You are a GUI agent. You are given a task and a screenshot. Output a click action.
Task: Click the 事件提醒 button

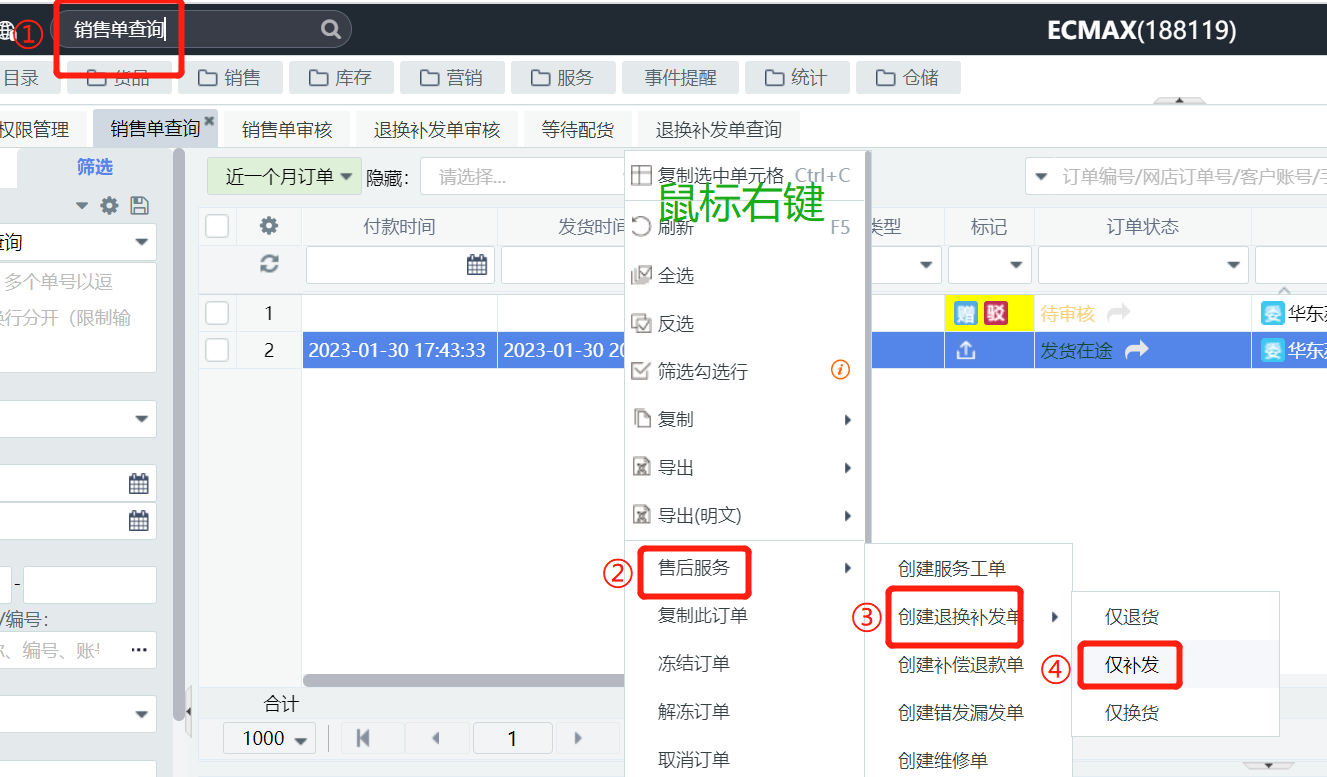(x=681, y=77)
